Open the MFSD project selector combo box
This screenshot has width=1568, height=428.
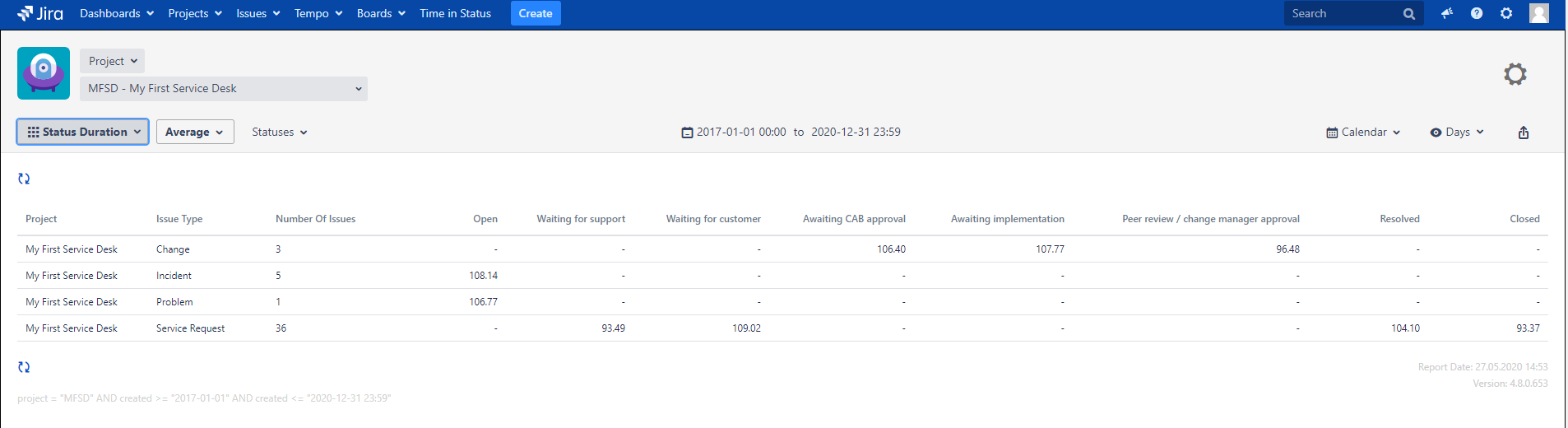[224, 89]
